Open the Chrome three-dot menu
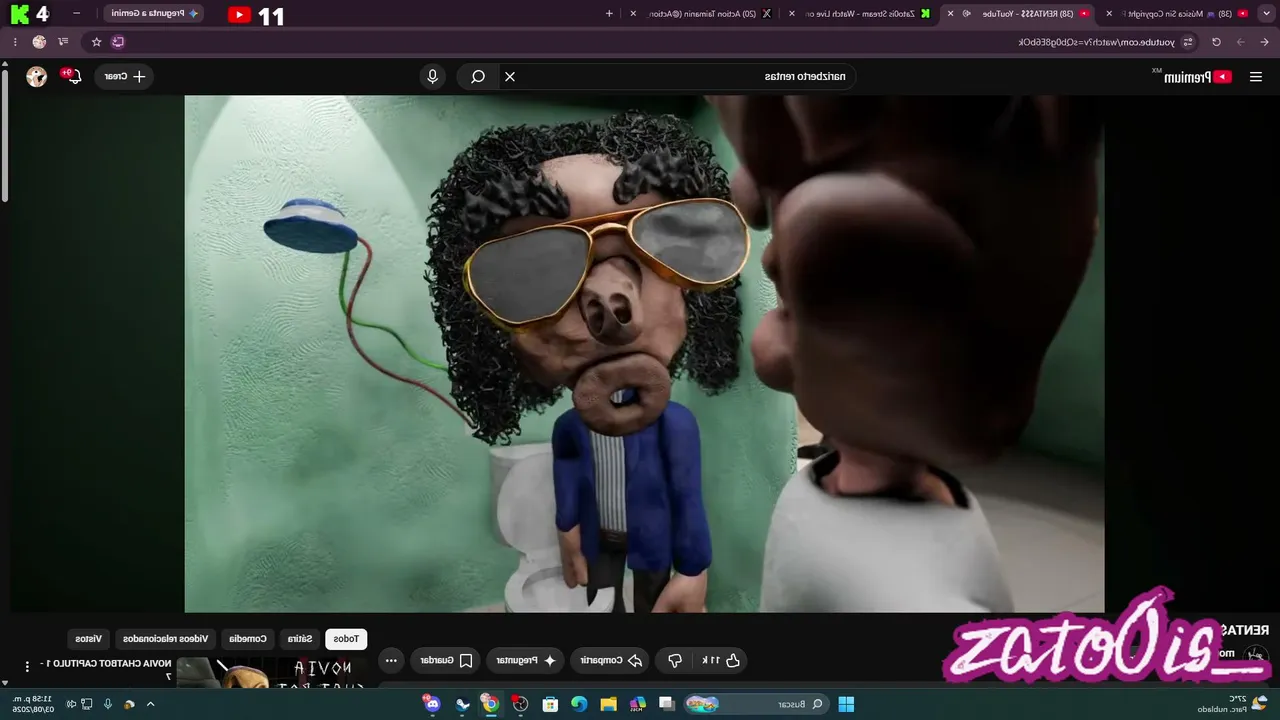The height and width of the screenshot is (720, 1280). tap(15, 42)
